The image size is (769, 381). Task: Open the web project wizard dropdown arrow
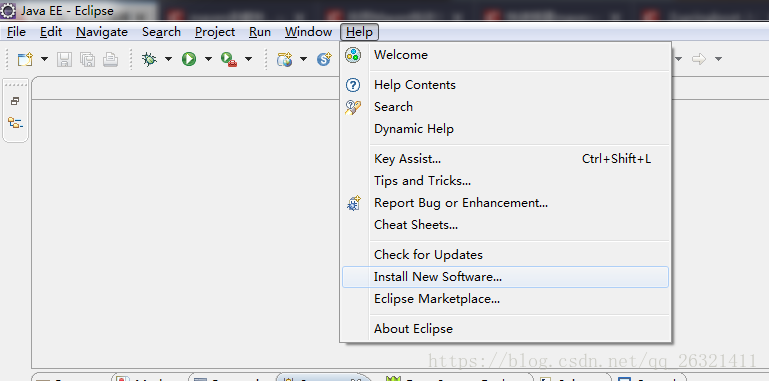coord(303,59)
